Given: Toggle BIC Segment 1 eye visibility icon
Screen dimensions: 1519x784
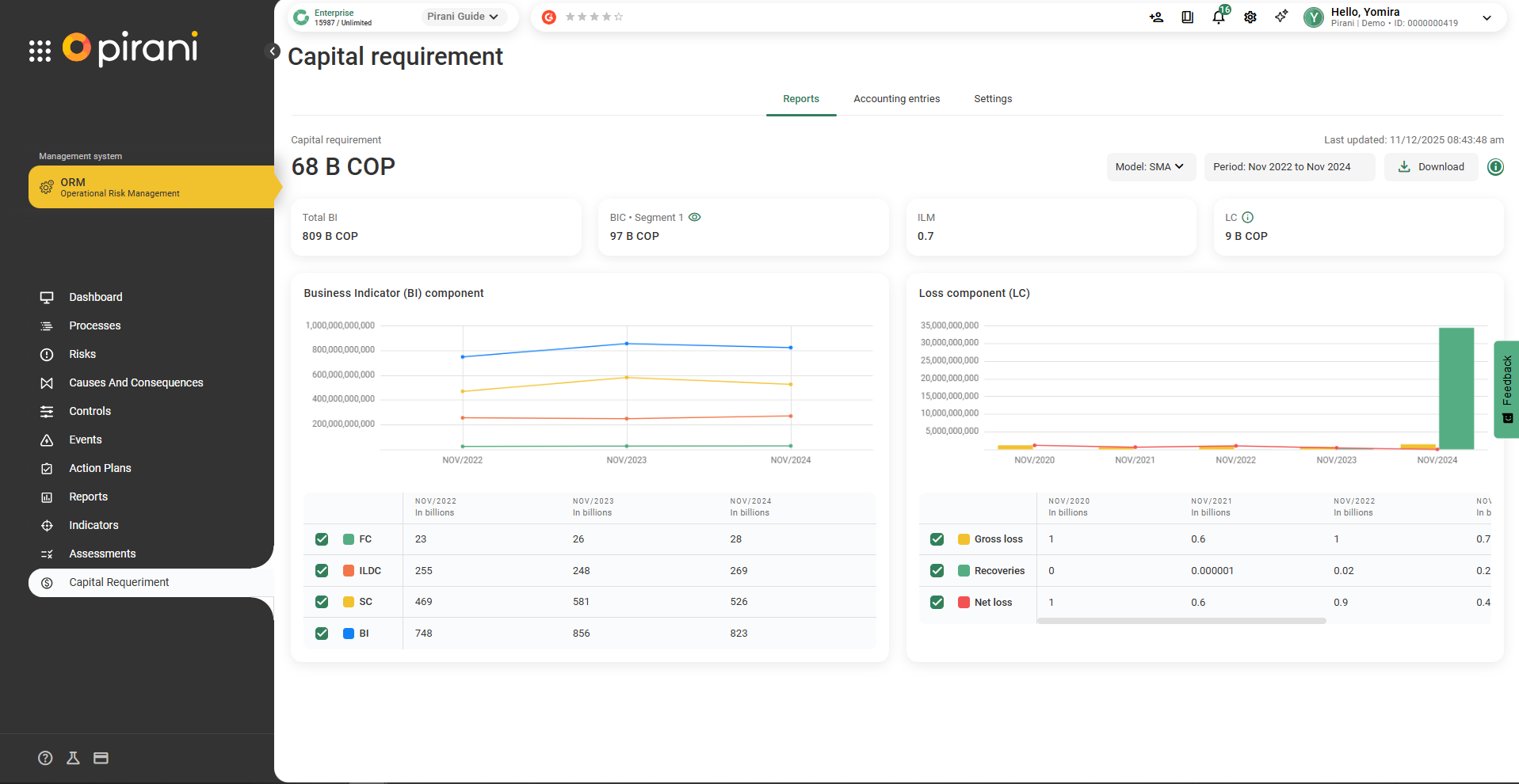Looking at the screenshot, I should [695, 218].
